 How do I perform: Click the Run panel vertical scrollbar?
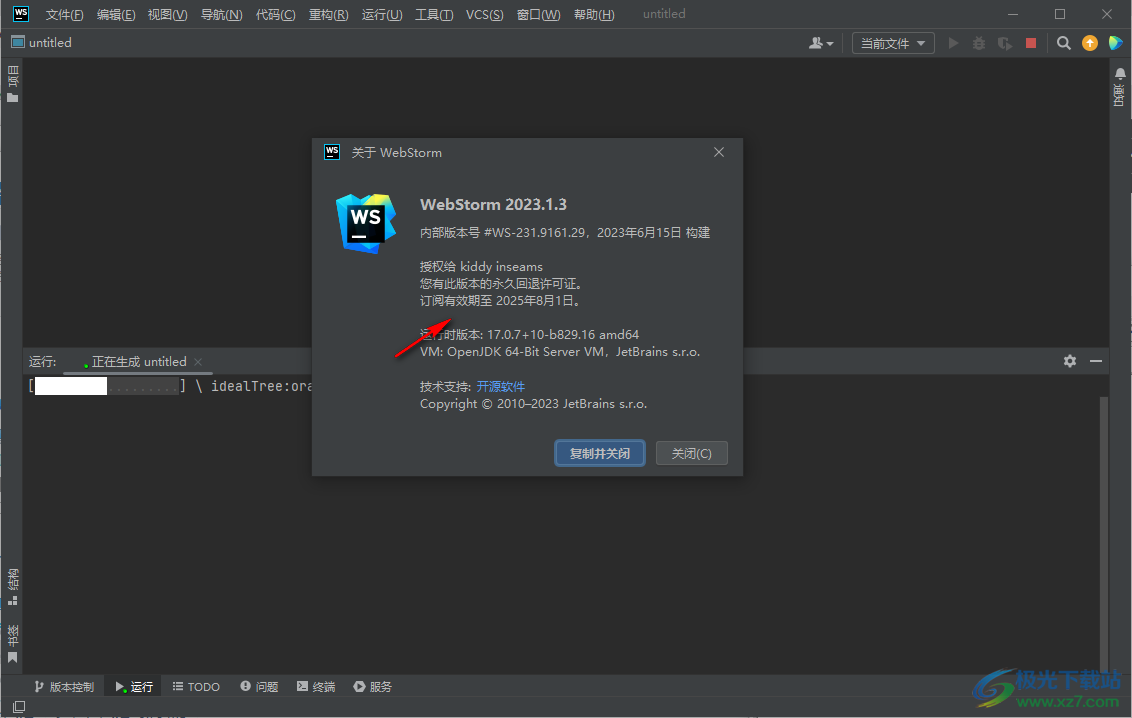click(1103, 533)
